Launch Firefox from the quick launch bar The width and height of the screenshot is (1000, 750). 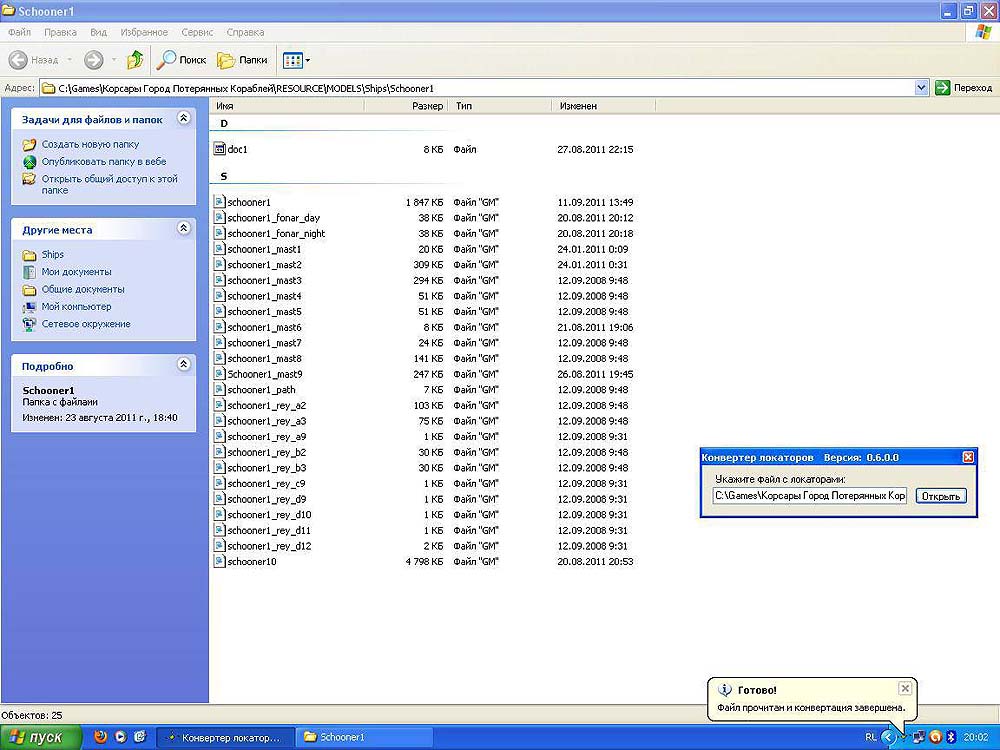[x=100, y=737]
